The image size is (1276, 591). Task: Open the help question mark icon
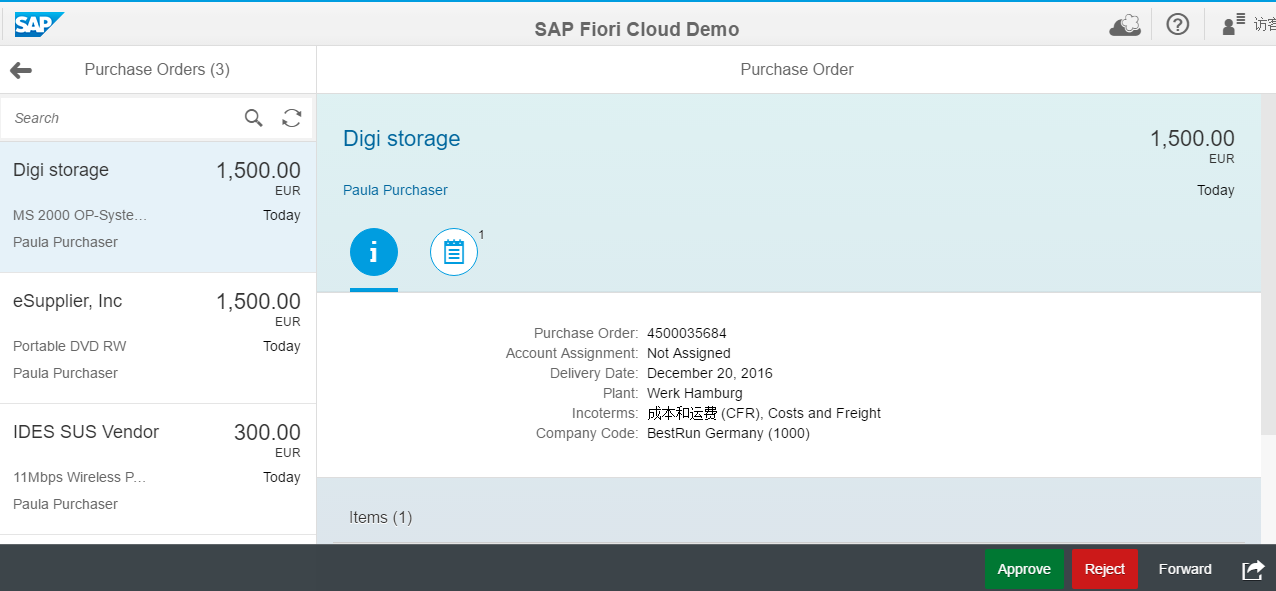(1177, 23)
